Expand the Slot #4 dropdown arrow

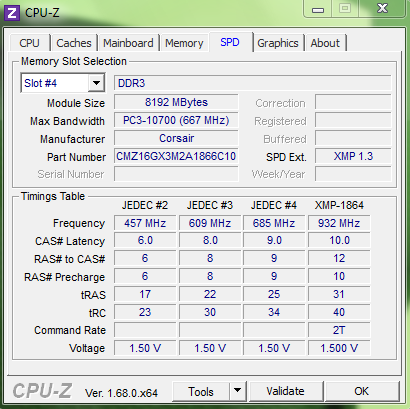pyautogui.click(x=96, y=83)
